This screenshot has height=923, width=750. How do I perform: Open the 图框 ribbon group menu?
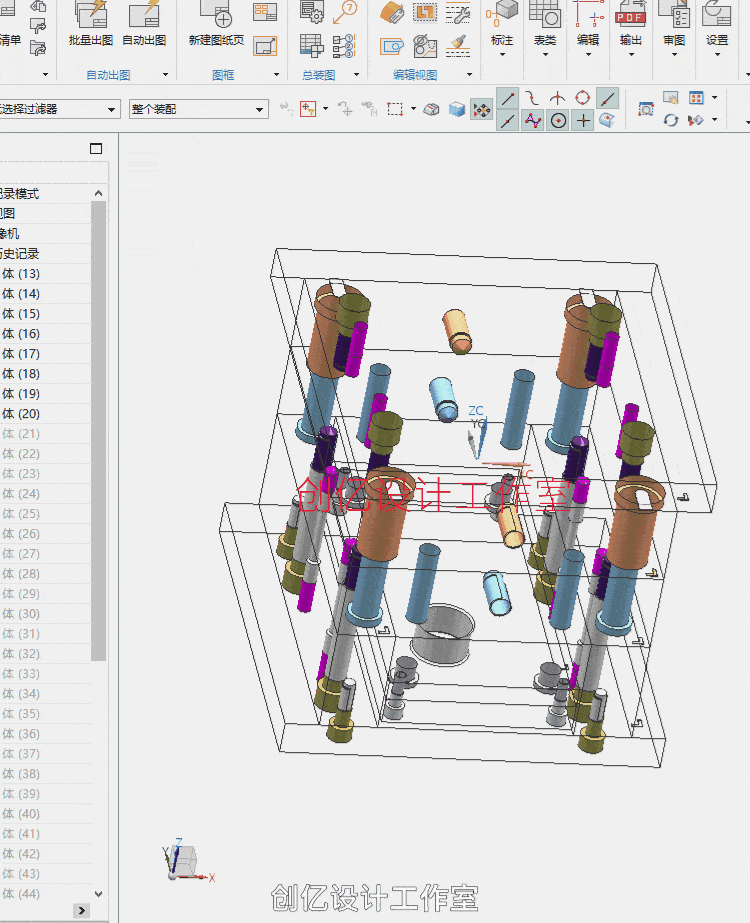(277, 75)
